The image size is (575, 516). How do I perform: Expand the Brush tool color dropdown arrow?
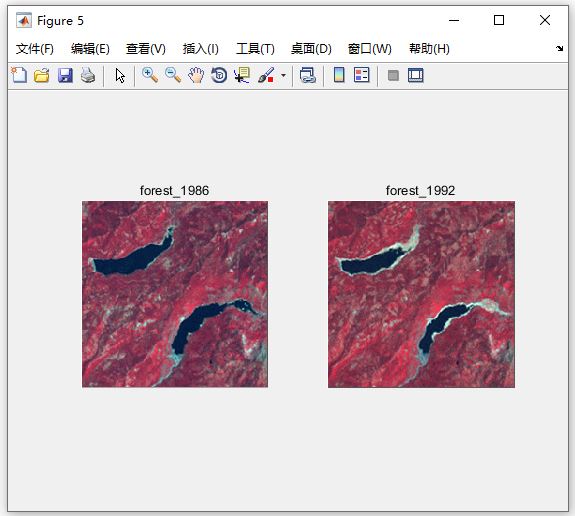pyautogui.click(x=283, y=76)
